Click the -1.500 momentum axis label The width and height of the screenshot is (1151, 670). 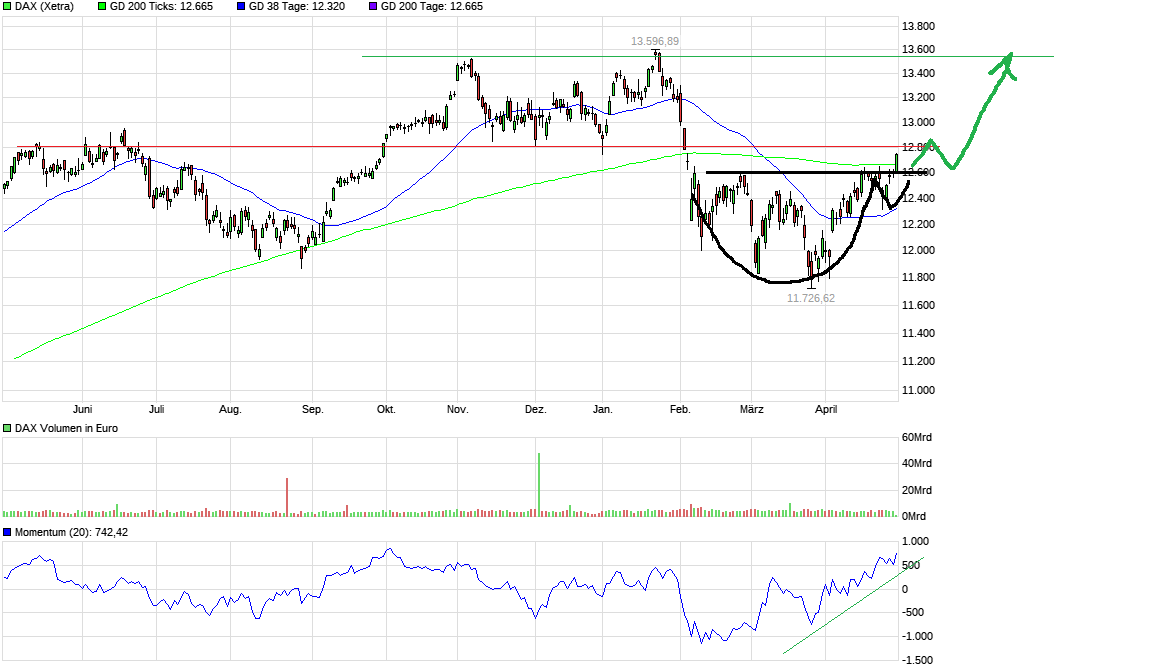coord(918,660)
